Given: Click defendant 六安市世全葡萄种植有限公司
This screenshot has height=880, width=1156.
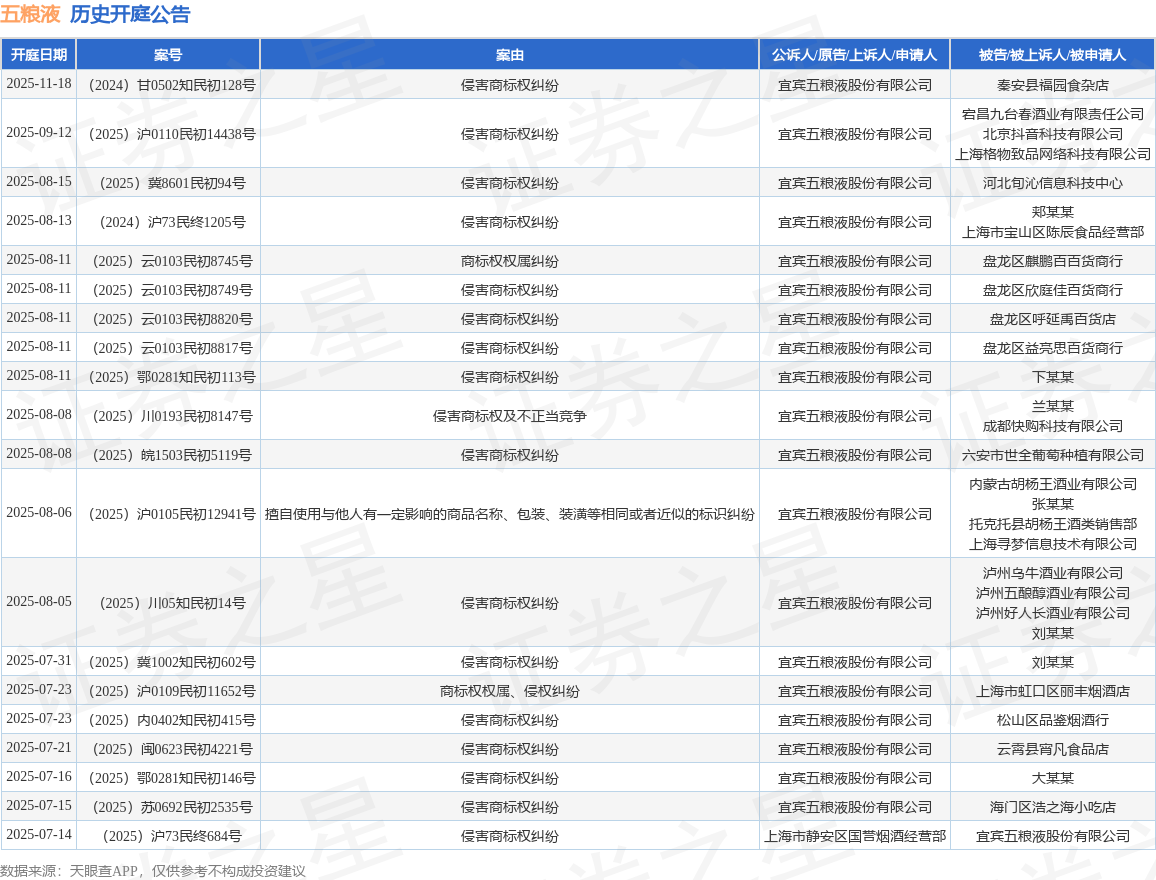Looking at the screenshot, I should (1052, 455).
